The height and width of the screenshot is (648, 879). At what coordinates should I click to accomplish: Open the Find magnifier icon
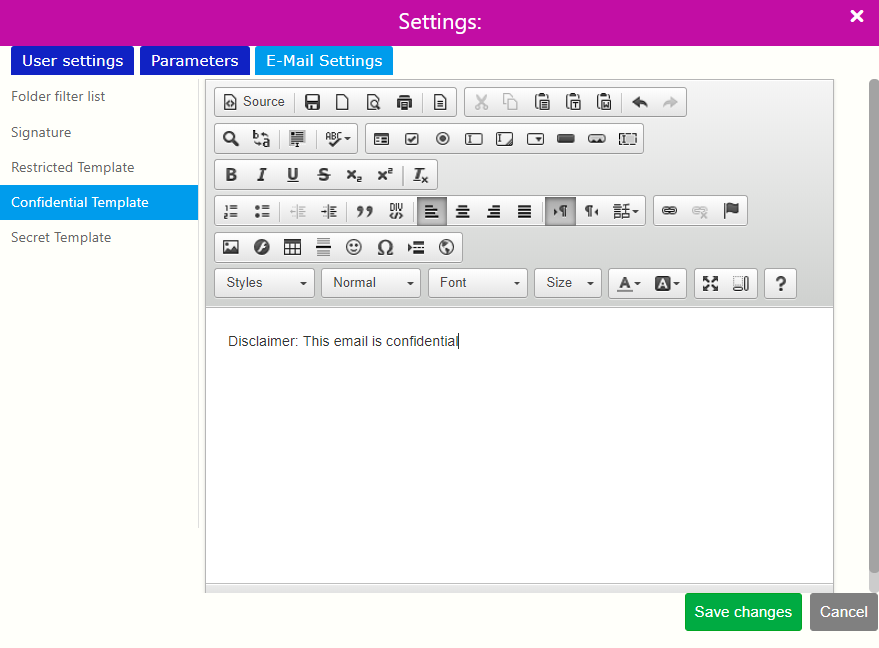pos(230,138)
